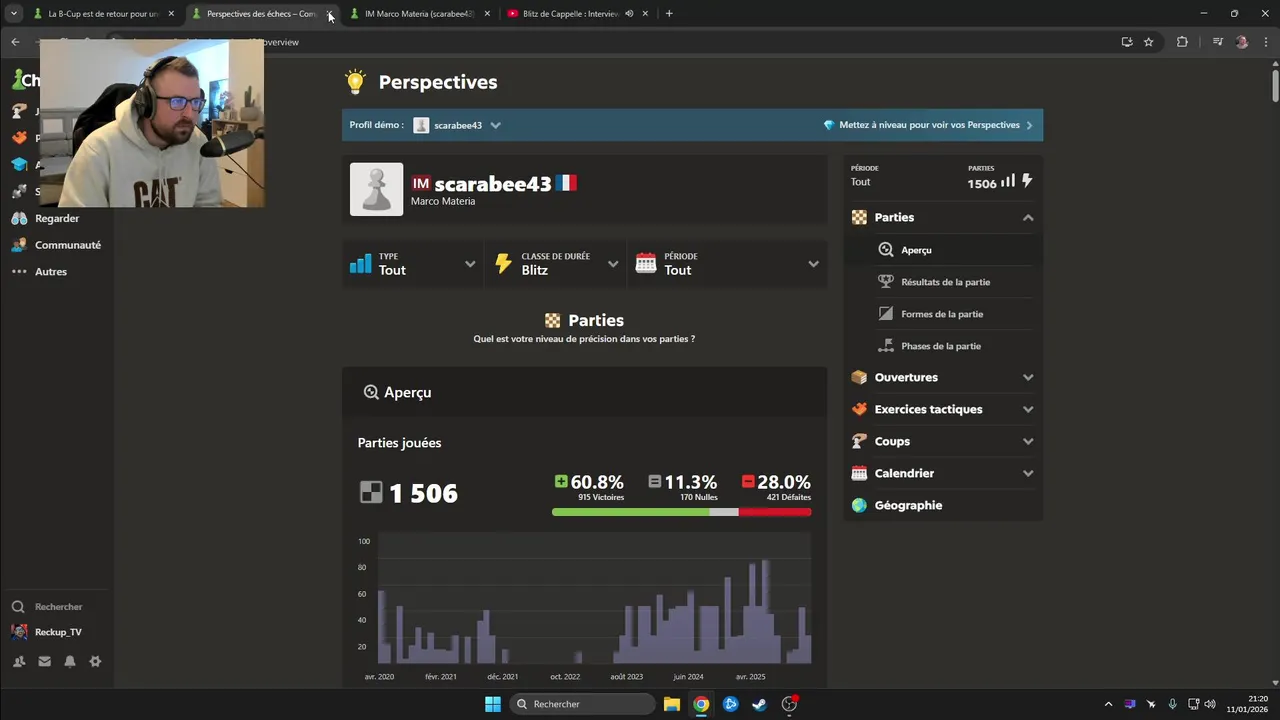Image resolution: width=1280 pixels, height=720 pixels.
Task: Click 'Mettez à niveau pour voir vos Perspectives'
Action: 928,125
